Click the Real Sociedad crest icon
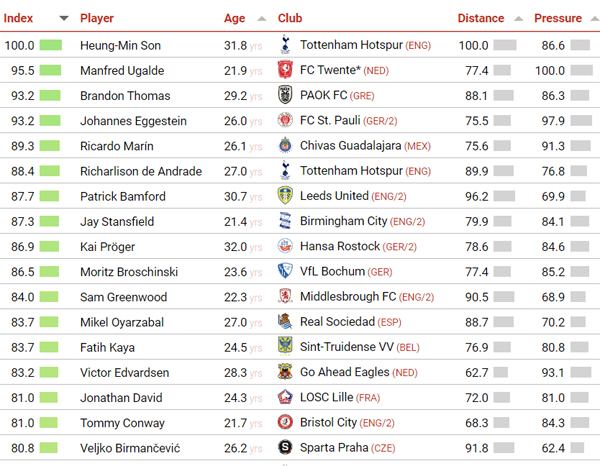 (x=285, y=322)
